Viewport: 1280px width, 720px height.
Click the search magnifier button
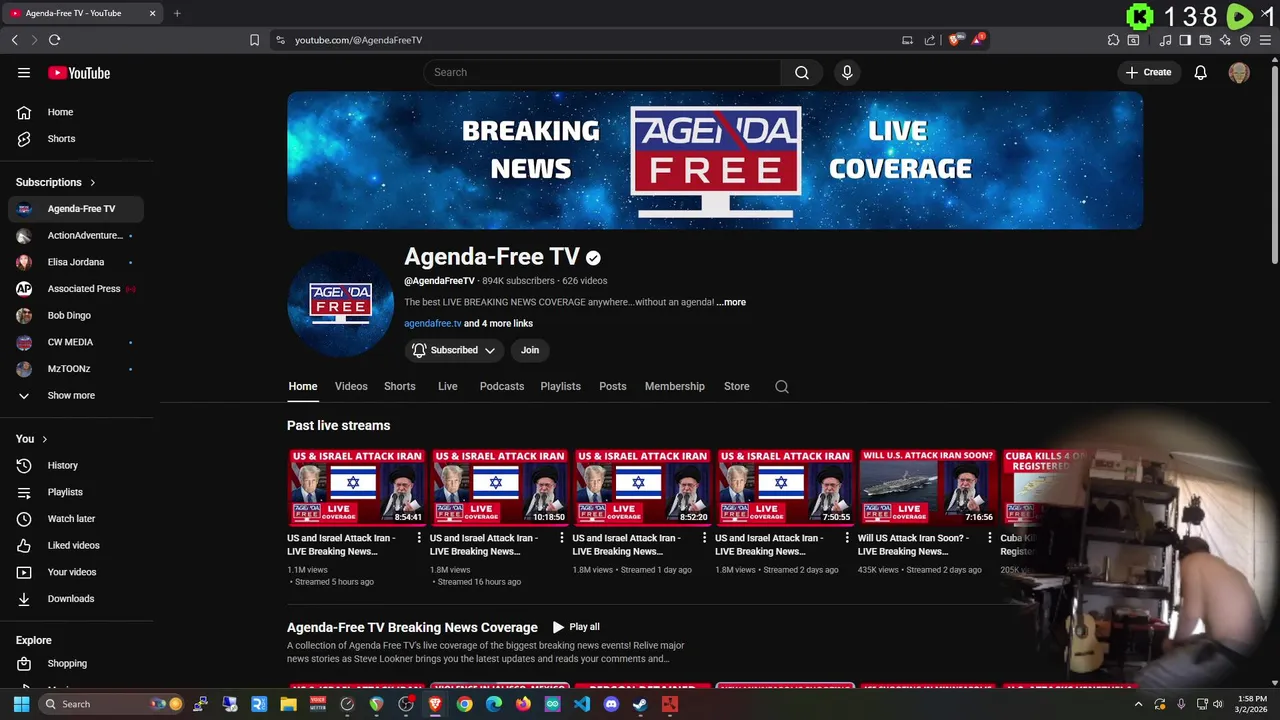pos(802,72)
